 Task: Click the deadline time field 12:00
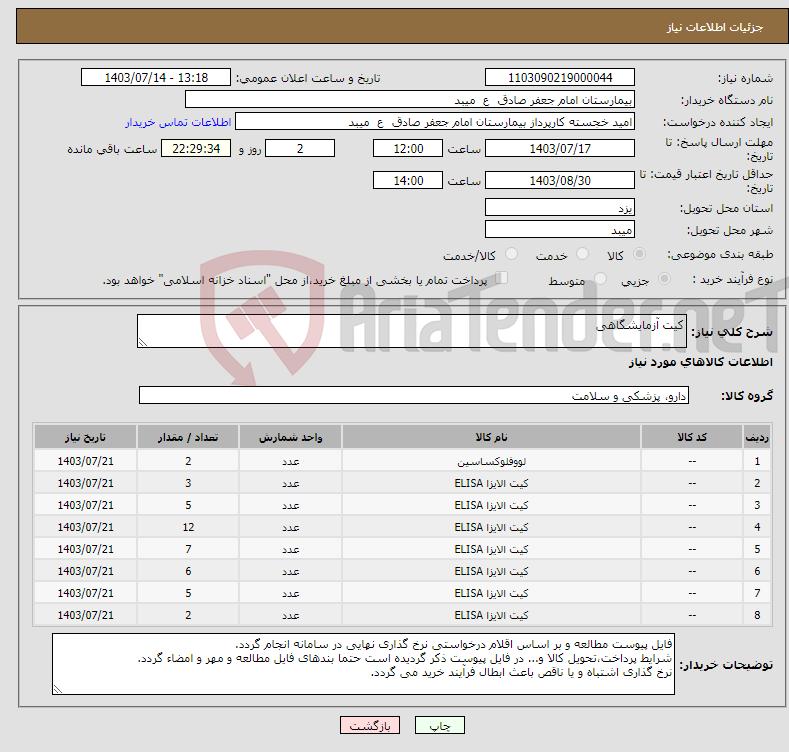408,148
